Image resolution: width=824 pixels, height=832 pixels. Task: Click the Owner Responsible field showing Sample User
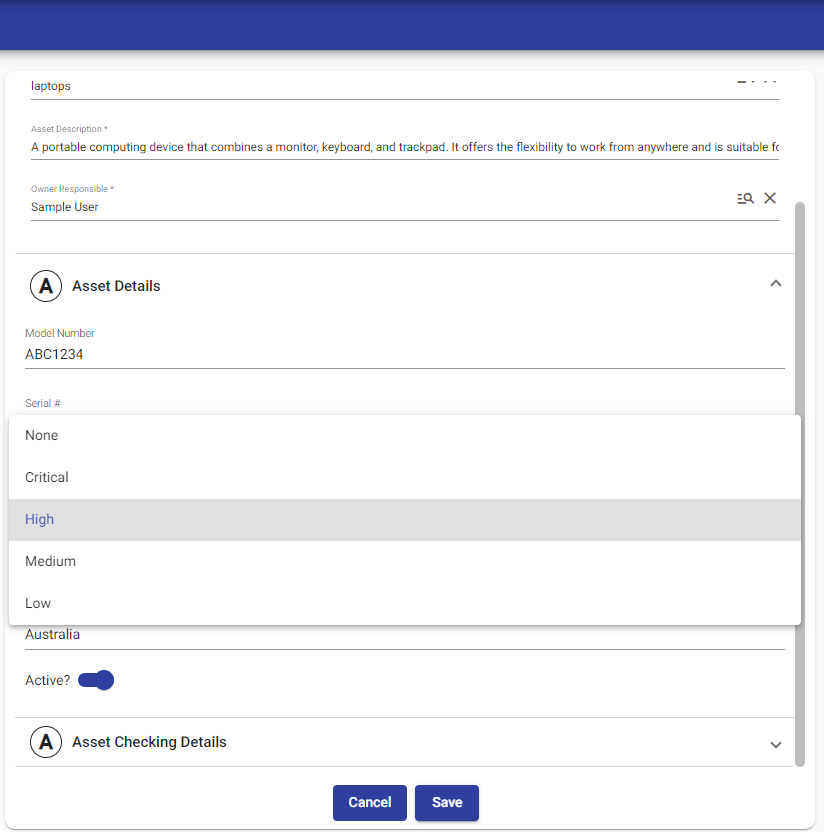[x=380, y=207]
